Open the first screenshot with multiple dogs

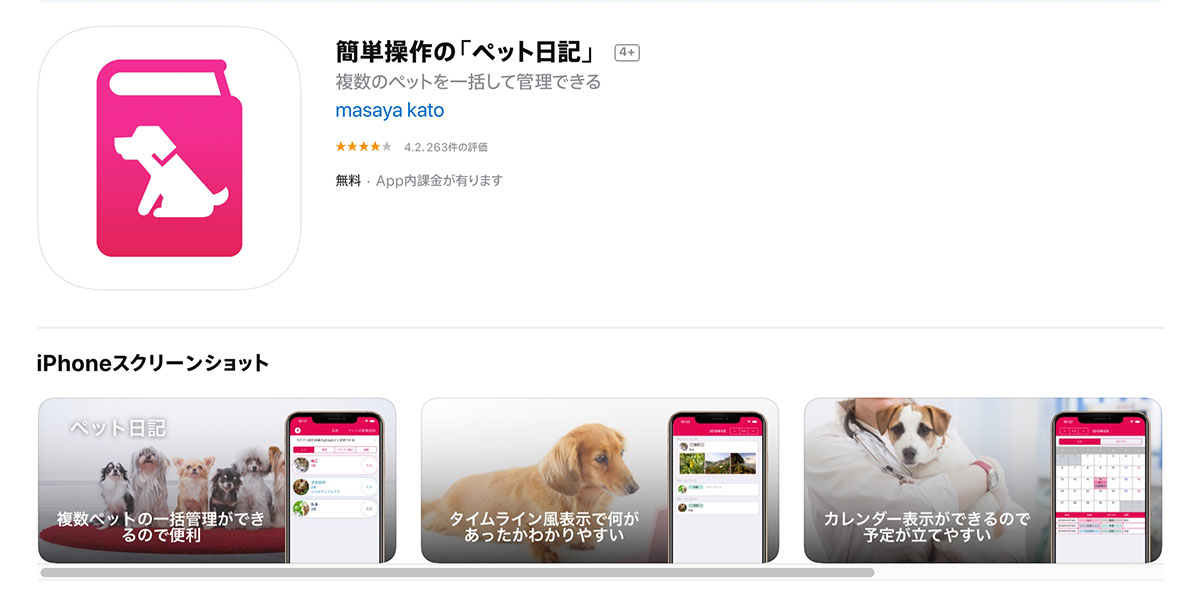click(217, 481)
